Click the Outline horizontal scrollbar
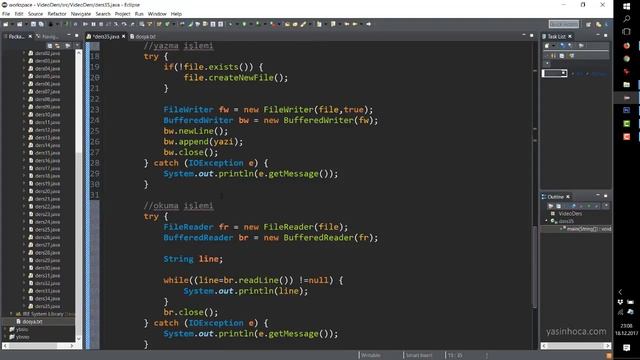The height and width of the screenshot is (360, 640). (x=576, y=346)
